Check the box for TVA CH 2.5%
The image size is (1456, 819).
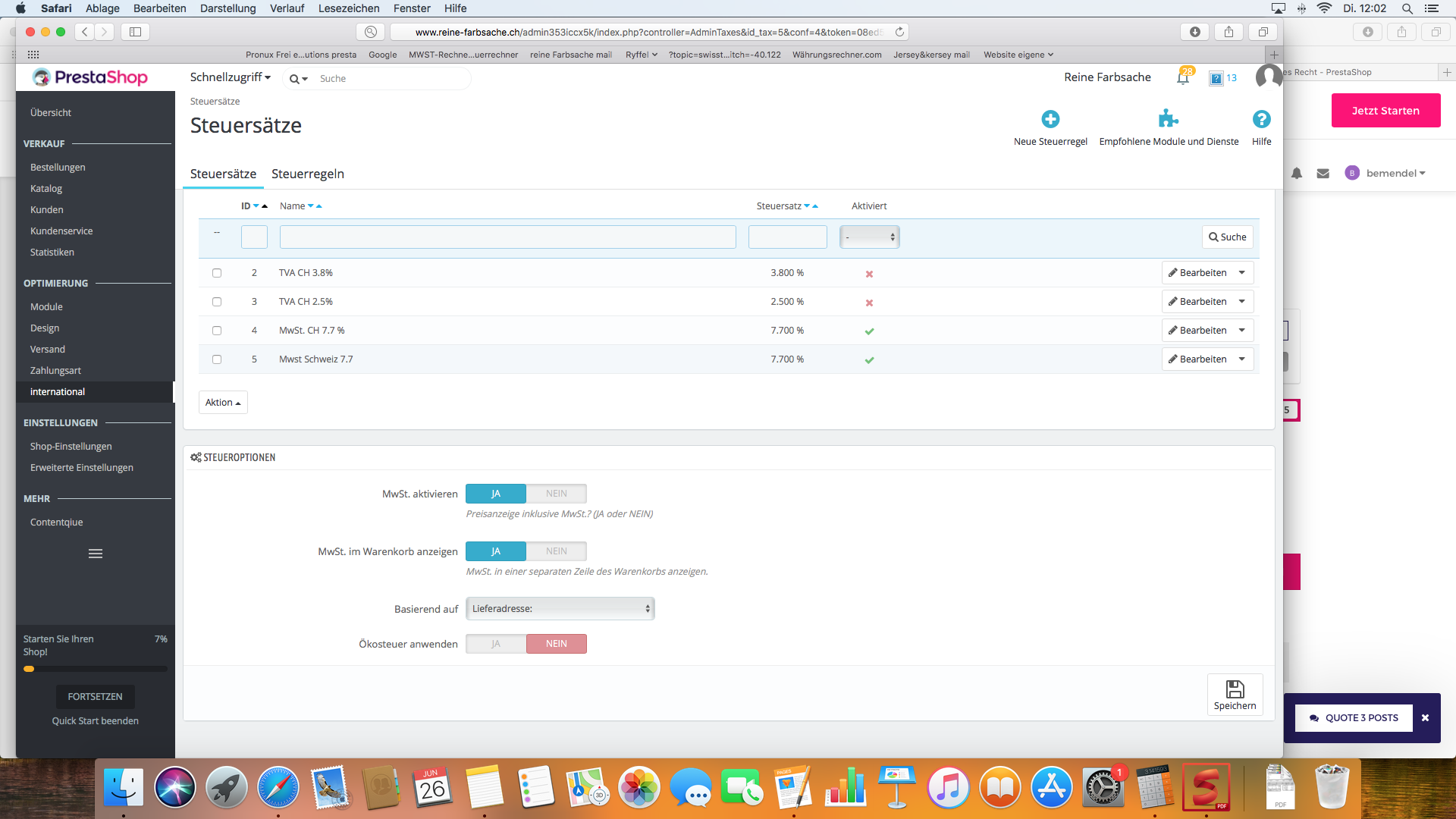217,302
